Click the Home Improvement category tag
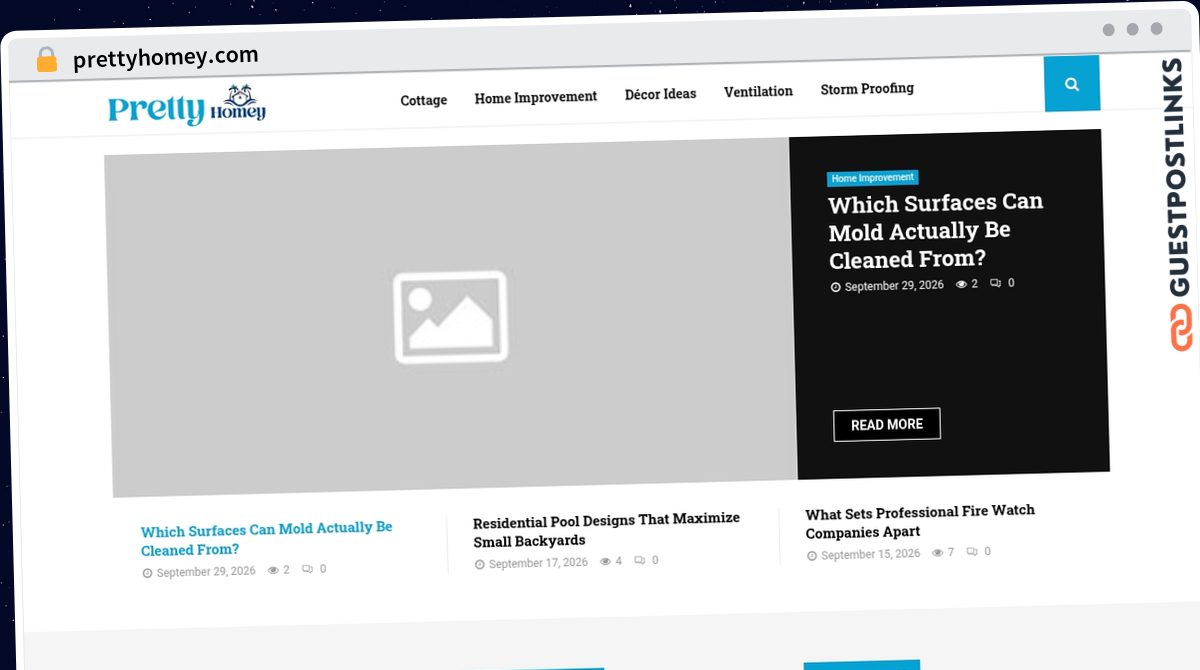 coord(873,178)
